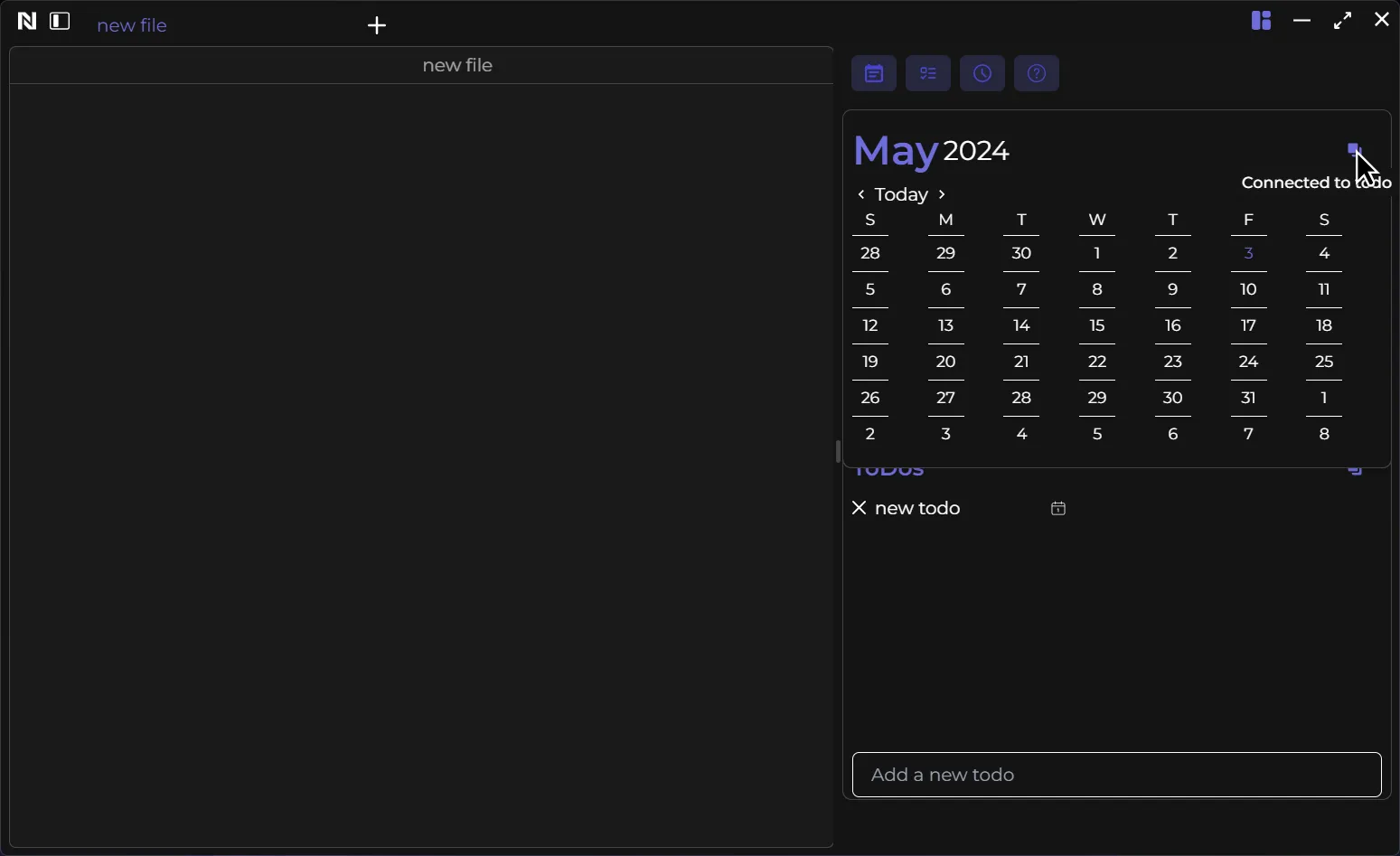Image resolution: width=1400 pixels, height=856 pixels.
Task: Delete "new todo" with X icon
Action: (x=860, y=508)
